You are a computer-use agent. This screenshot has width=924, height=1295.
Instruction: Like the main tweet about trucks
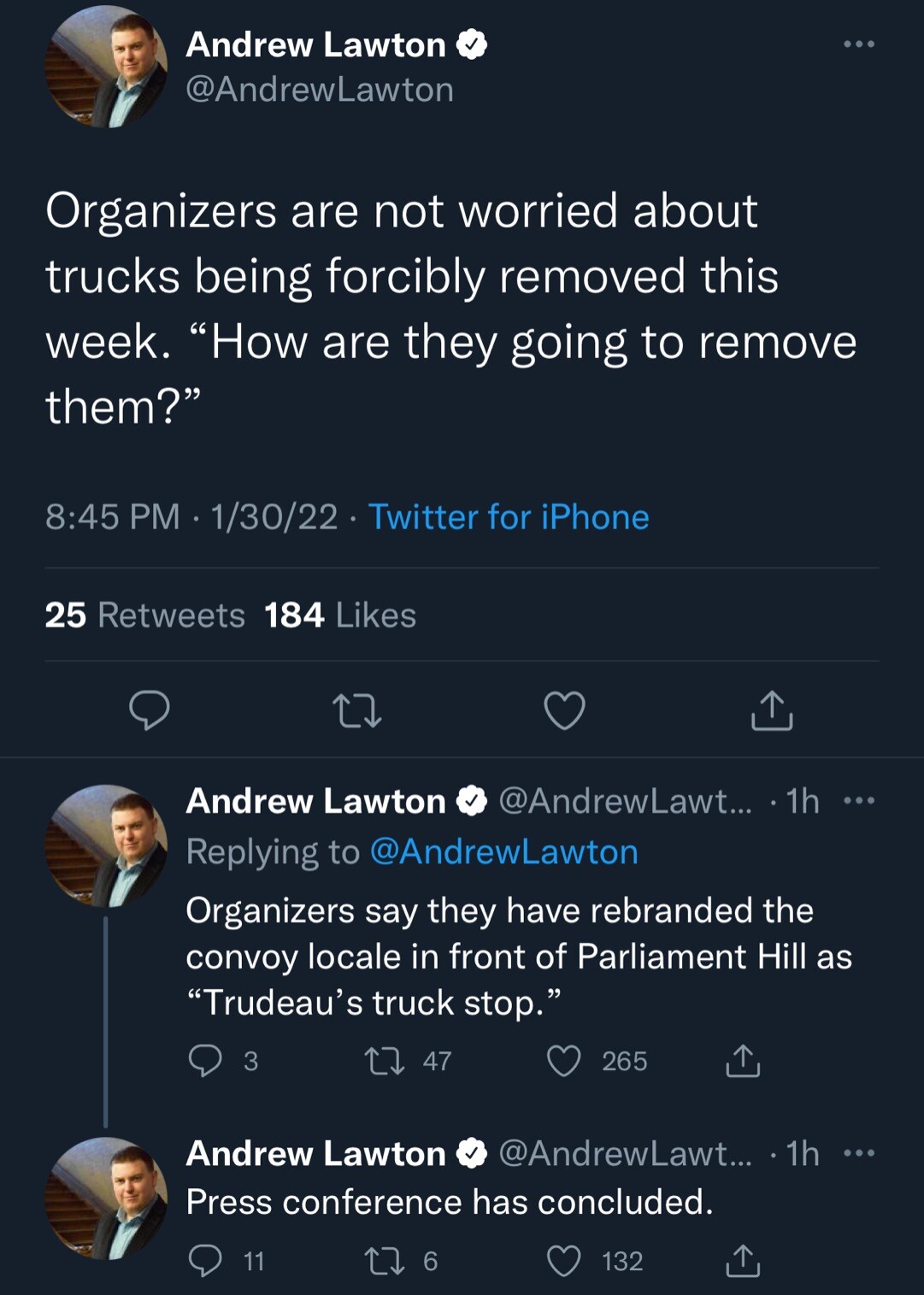point(564,709)
